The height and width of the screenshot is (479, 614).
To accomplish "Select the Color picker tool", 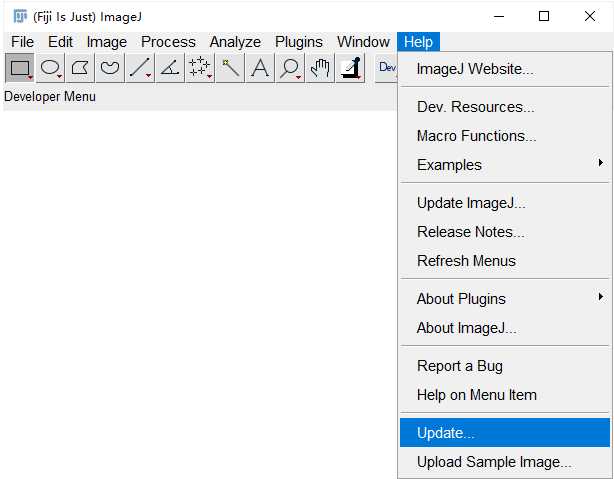I will coord(350,68).
